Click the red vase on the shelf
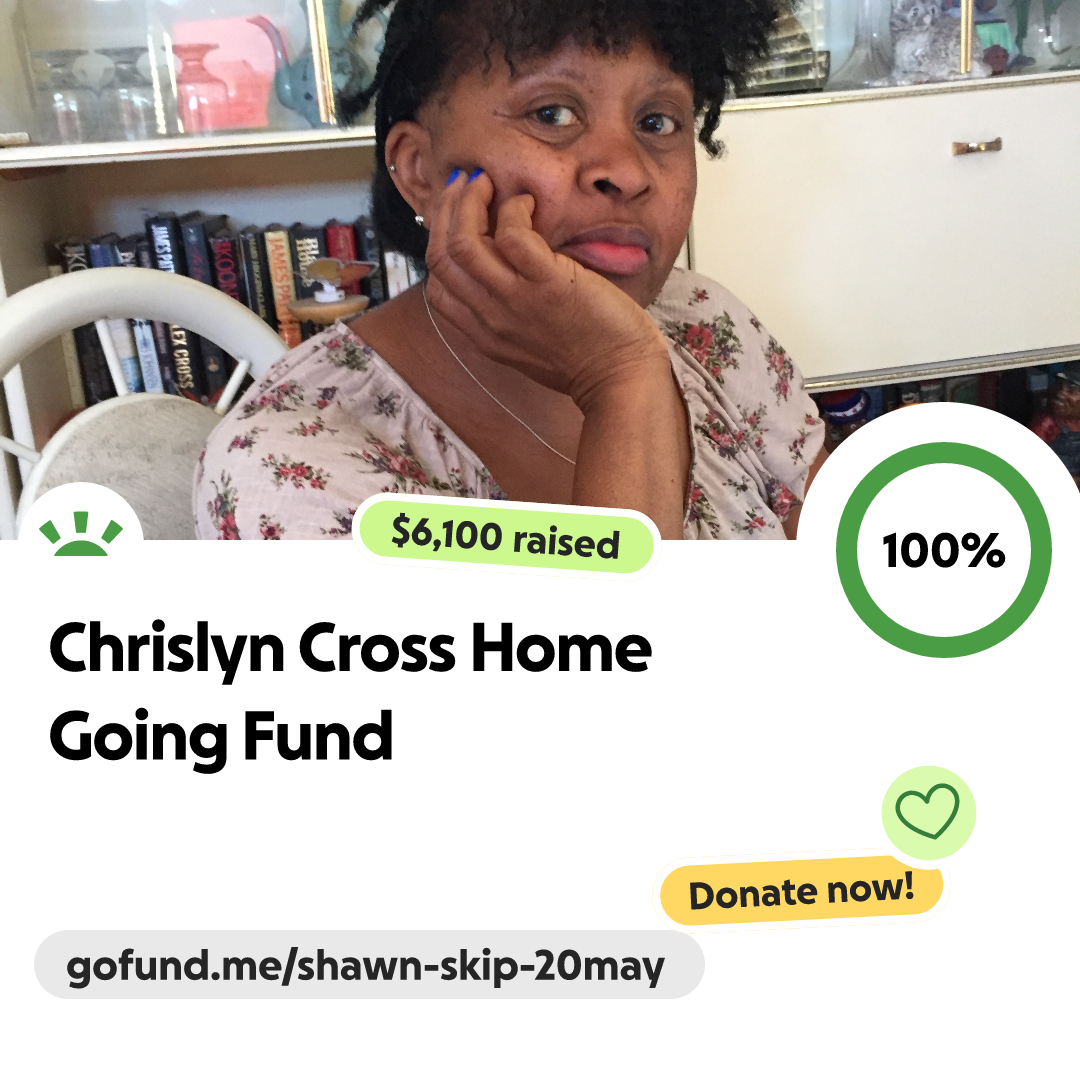Viewport: 1080px width, 1080px height. click(199, 87)
